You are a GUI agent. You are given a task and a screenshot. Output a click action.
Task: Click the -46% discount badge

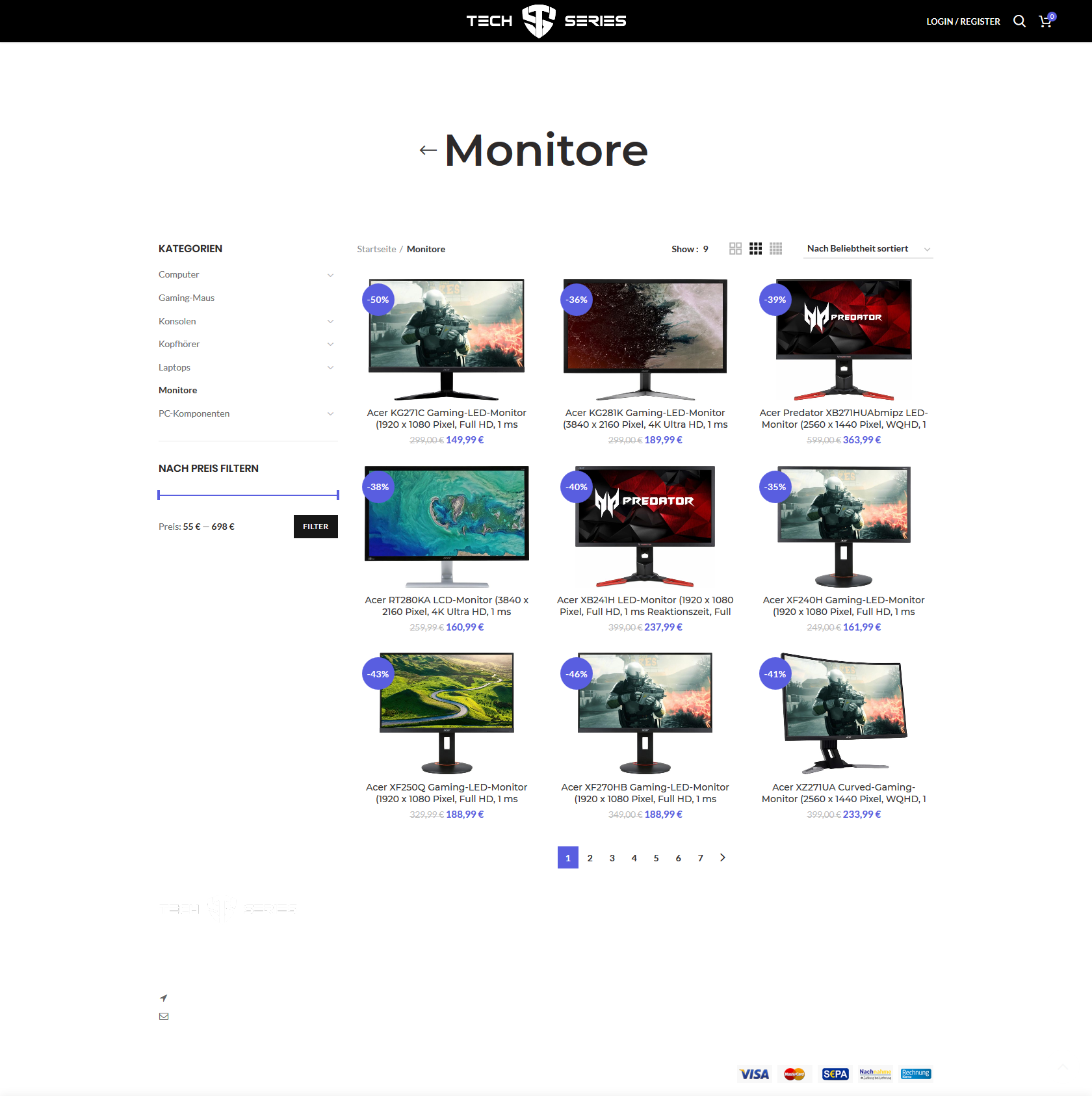[577, 674]
